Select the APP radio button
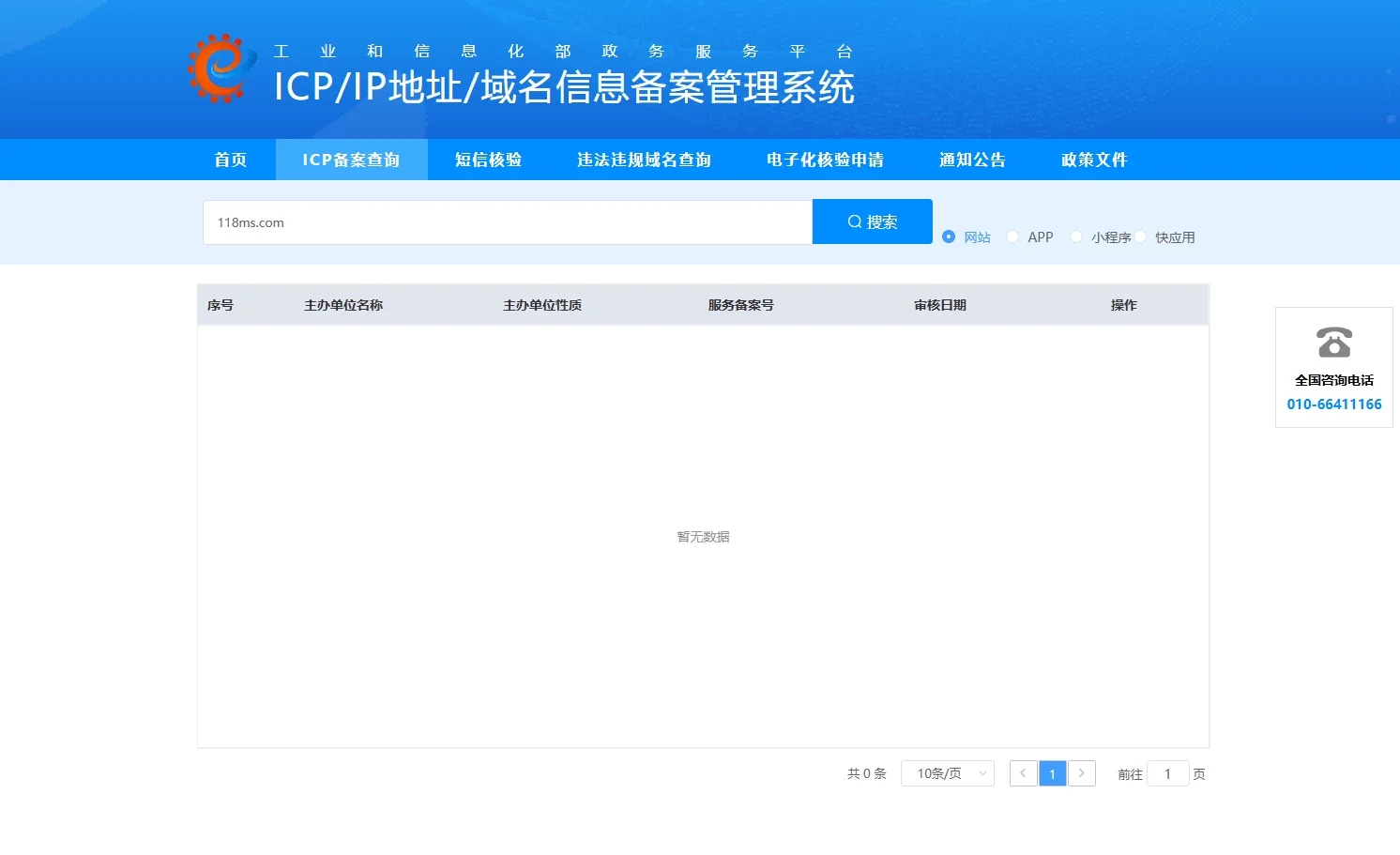 1012,237
